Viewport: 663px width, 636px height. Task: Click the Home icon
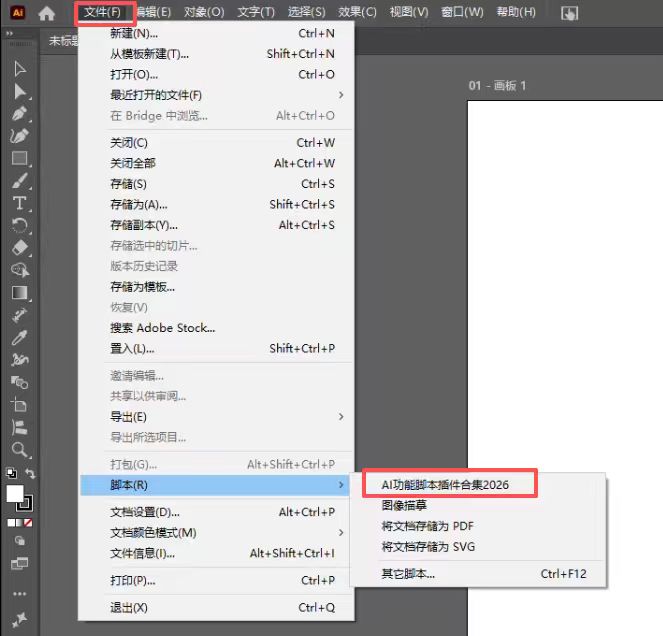[x=47, y=13]
